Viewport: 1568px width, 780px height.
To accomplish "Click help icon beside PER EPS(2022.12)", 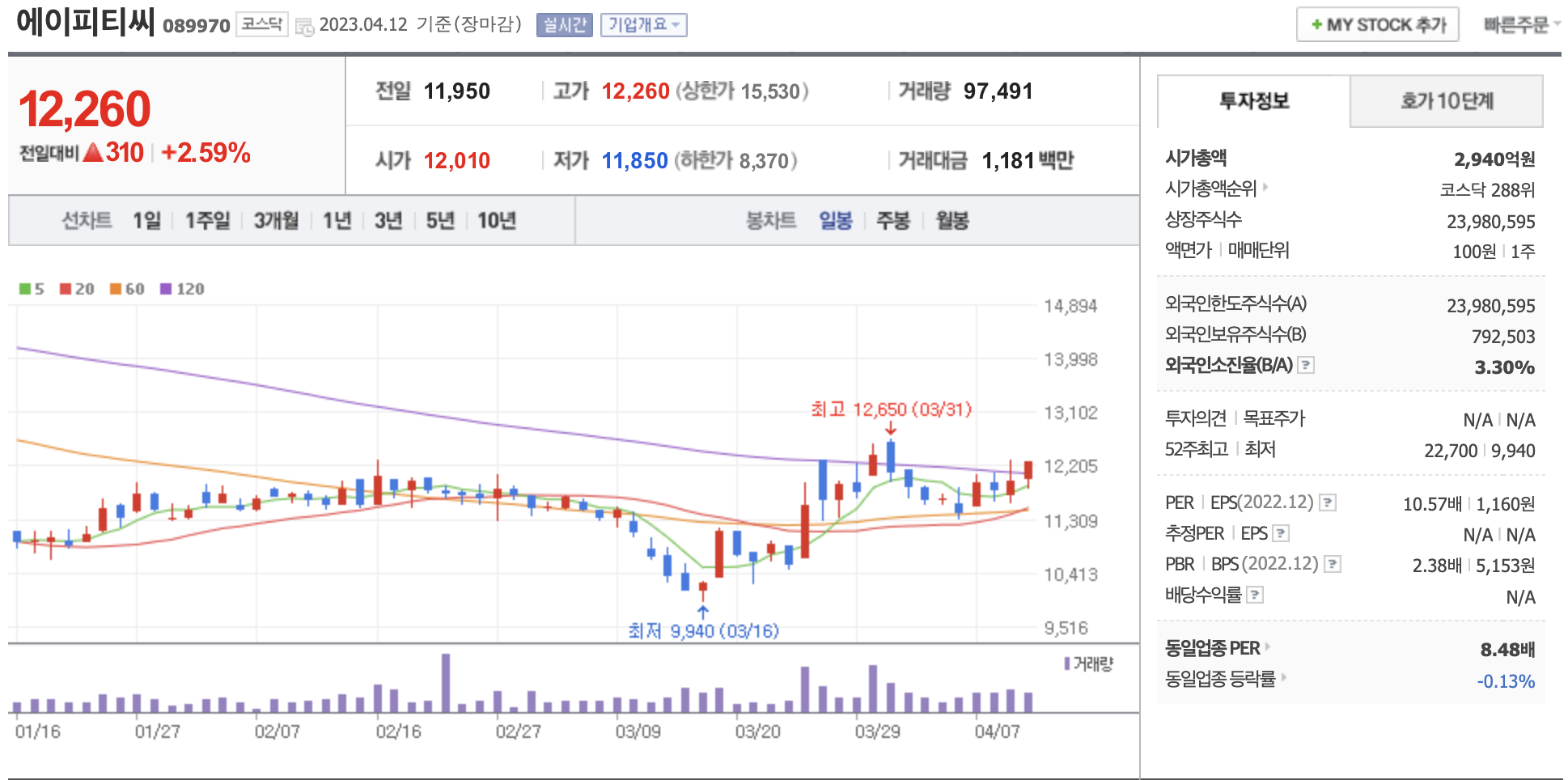I will pos(1327,503).
